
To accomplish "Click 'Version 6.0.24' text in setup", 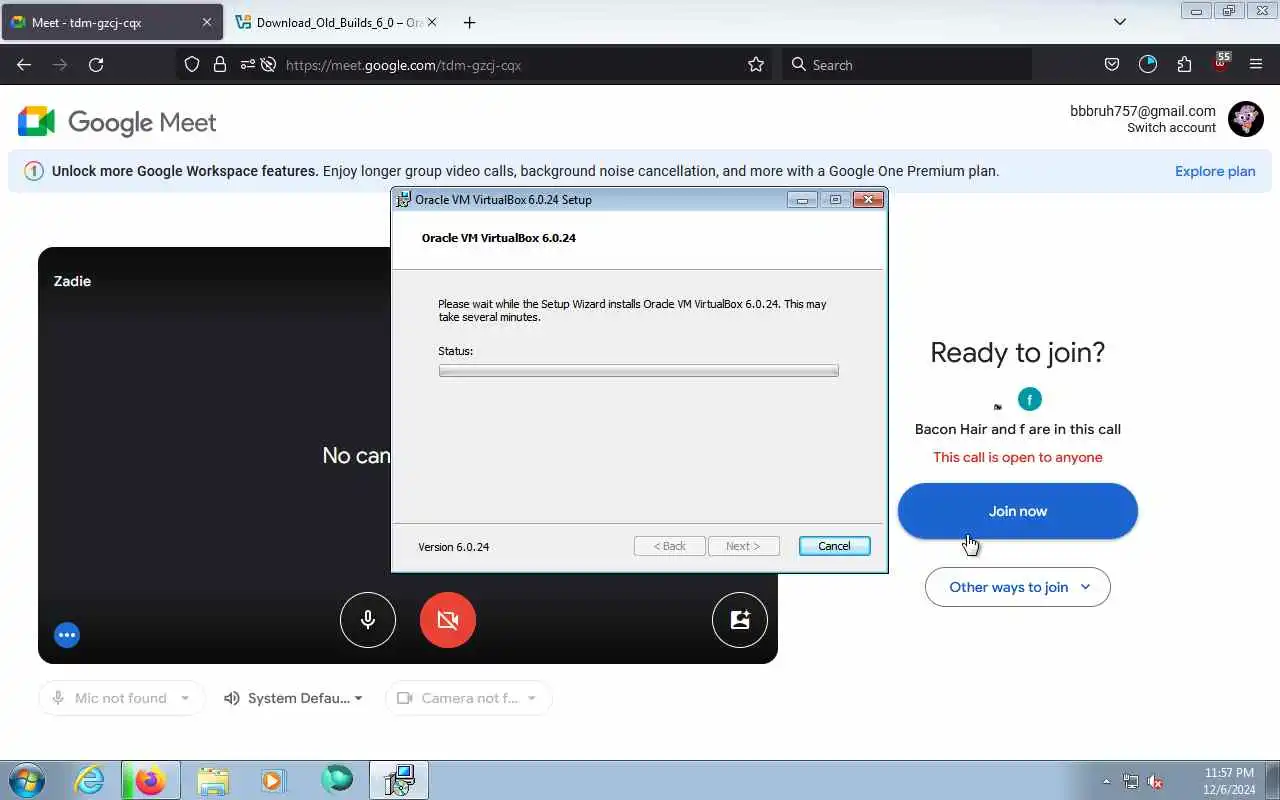I will point(453,547).
